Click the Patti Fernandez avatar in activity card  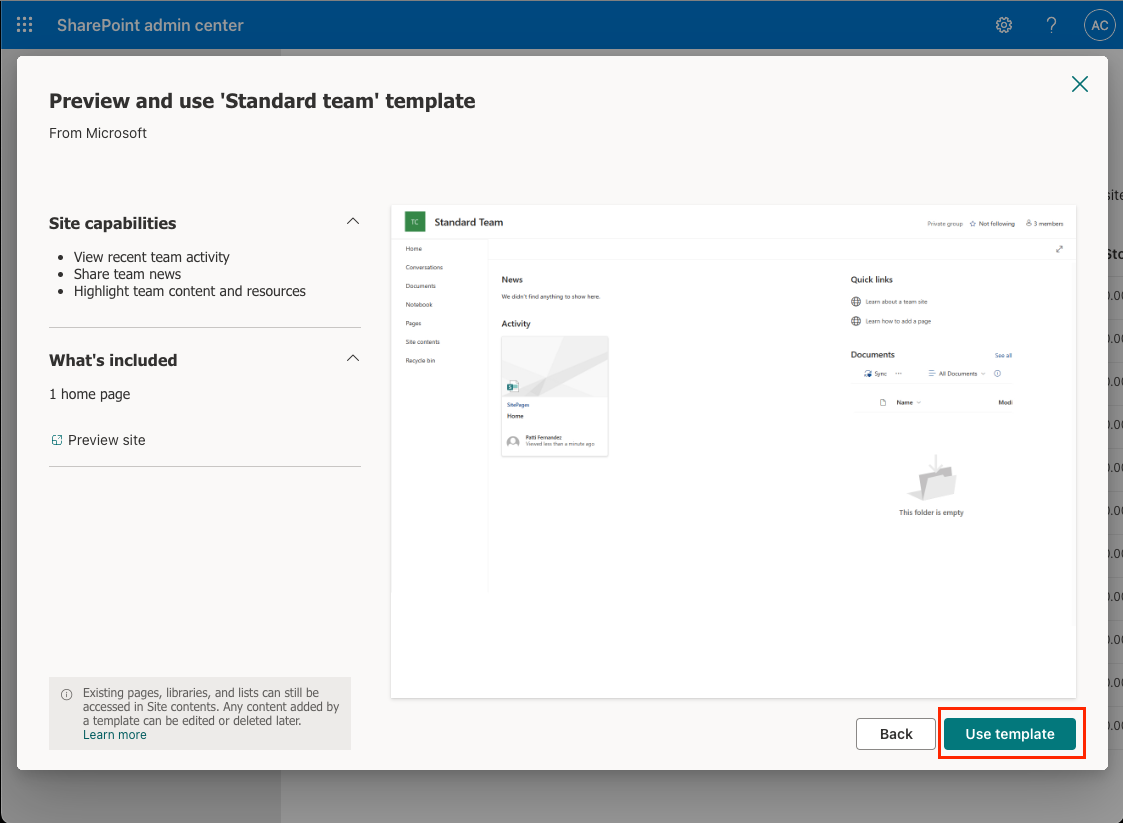tap(513, 441)
